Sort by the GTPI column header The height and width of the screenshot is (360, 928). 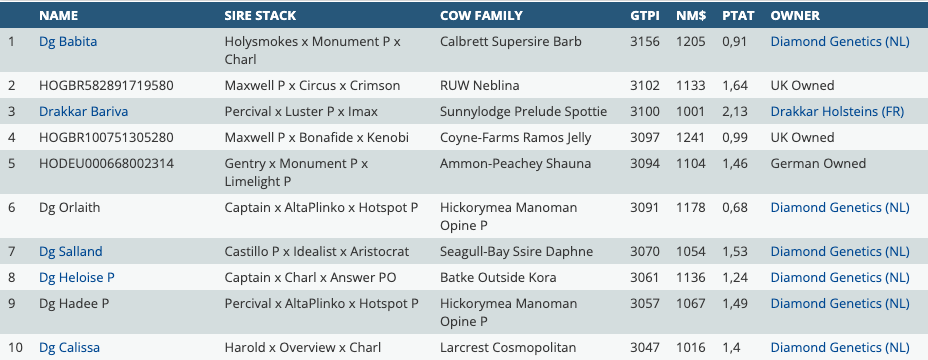[645, 15]
